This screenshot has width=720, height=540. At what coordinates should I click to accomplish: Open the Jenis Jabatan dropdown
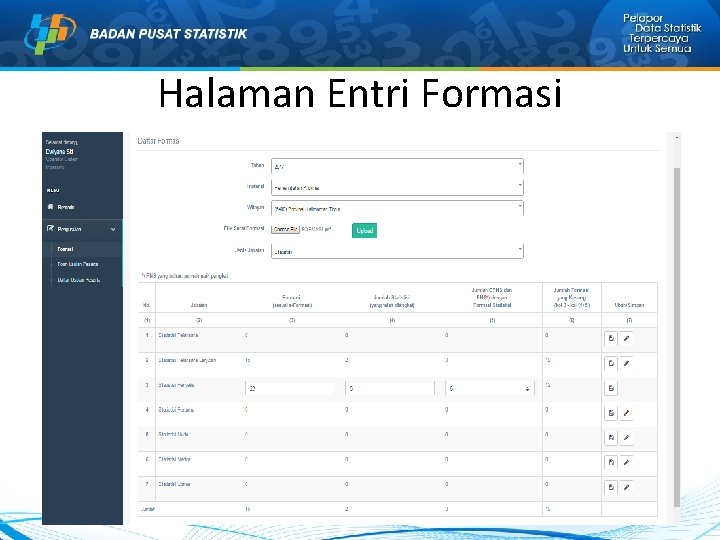(x=397, y=251)
